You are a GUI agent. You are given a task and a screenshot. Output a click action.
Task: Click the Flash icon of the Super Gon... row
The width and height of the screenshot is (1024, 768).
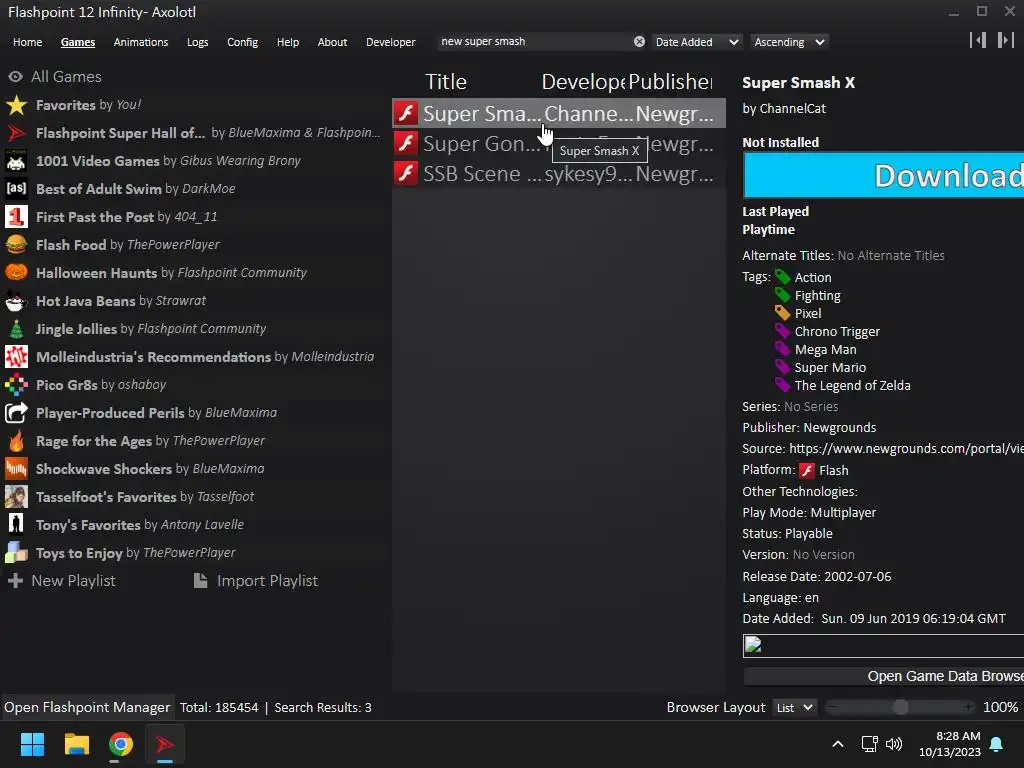pos(406,143)
